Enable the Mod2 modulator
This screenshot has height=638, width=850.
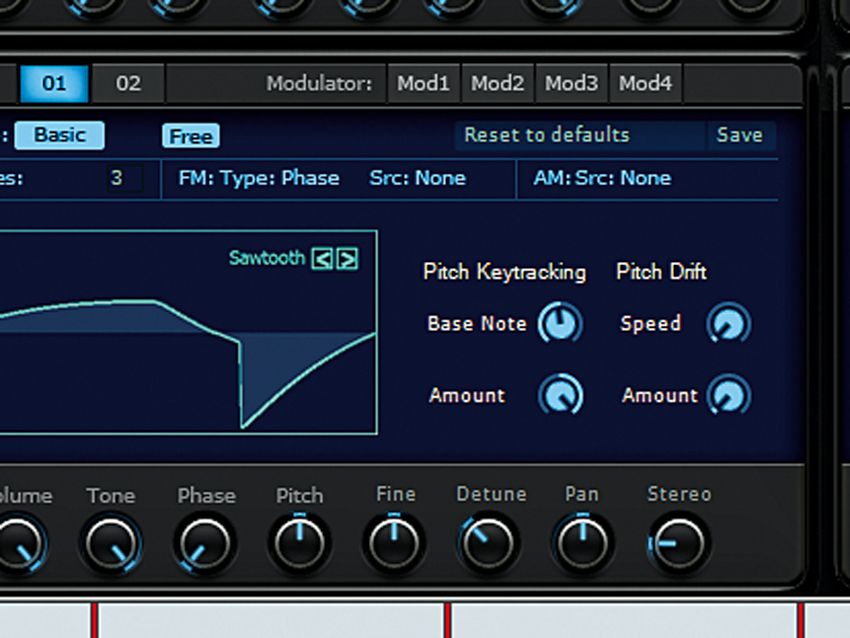(497, 84)
